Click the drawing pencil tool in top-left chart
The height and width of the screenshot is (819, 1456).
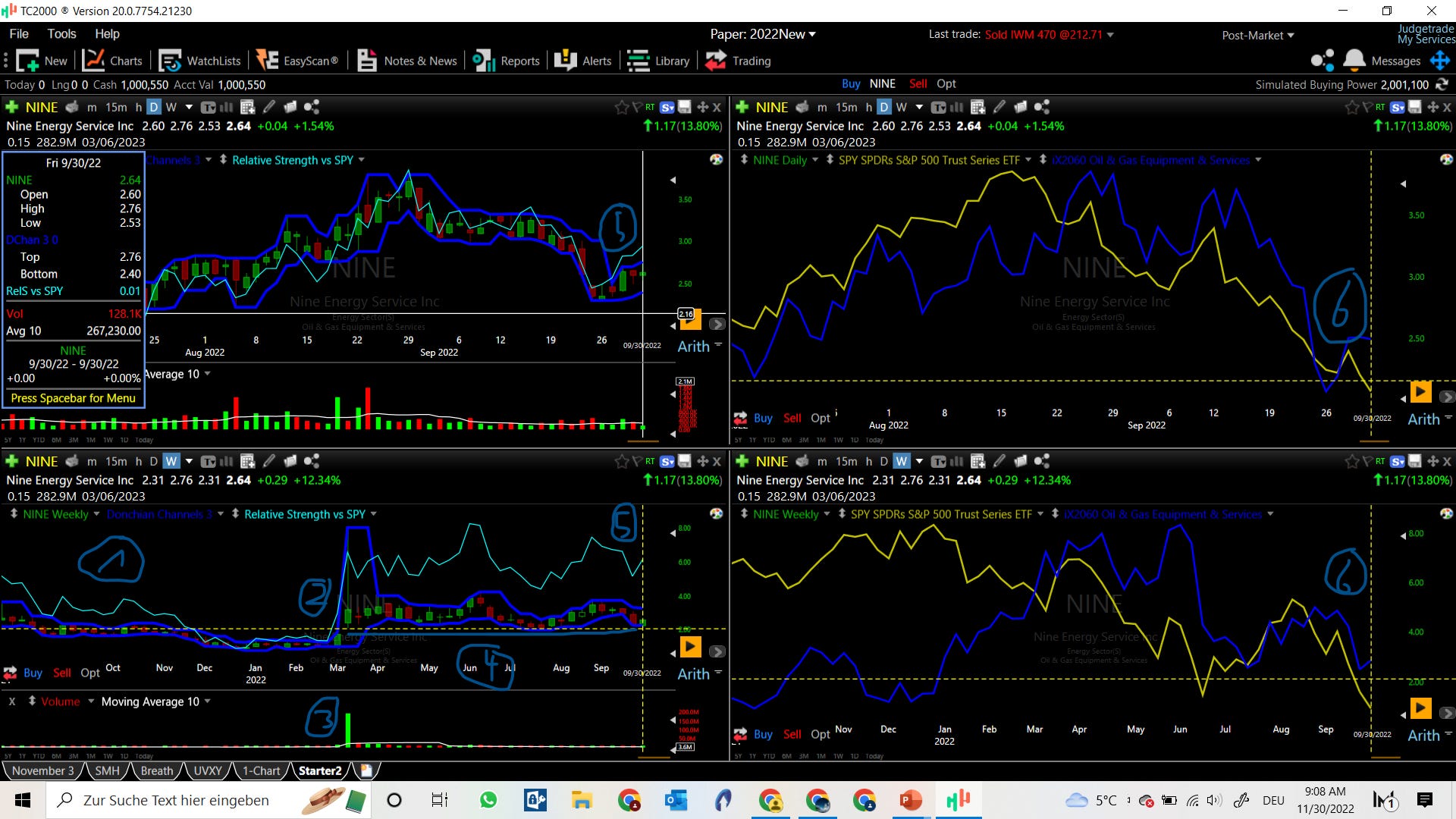[268, 107]
